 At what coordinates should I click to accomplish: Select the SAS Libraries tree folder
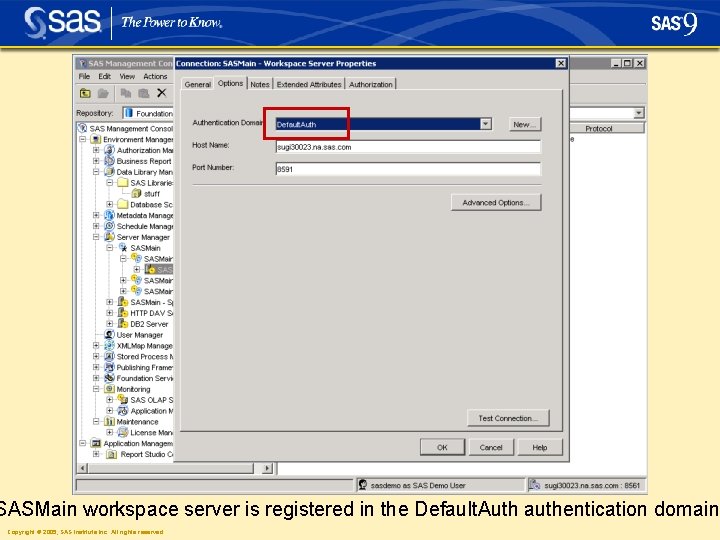(x=152, y=183)
